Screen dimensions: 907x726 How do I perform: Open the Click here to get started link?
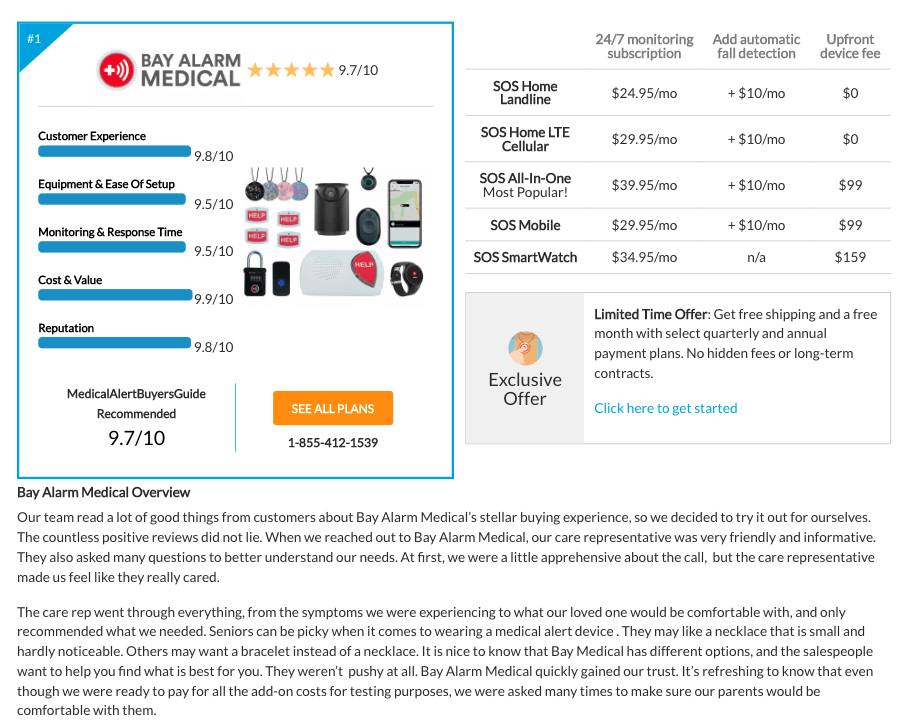tap(665, 408)
